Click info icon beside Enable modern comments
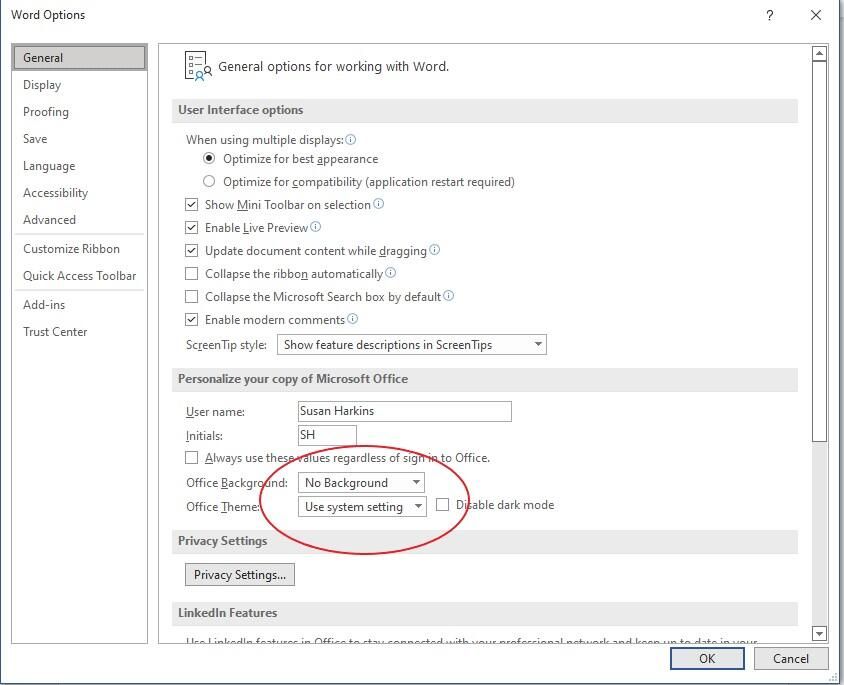 (354, 319)
